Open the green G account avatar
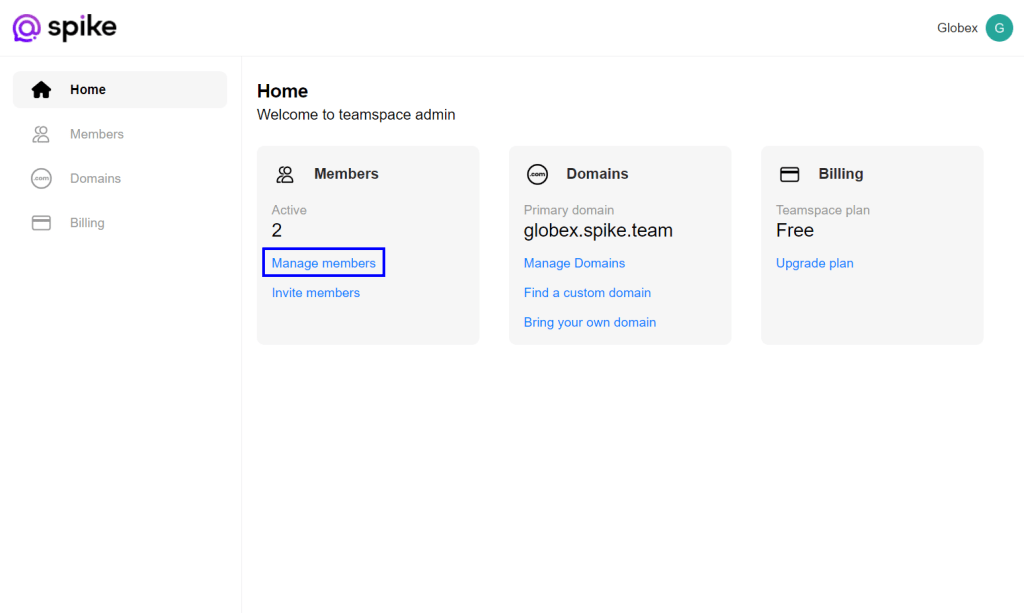The width and height of the screenshot is (1024, 613). click(x=999, y=27)
